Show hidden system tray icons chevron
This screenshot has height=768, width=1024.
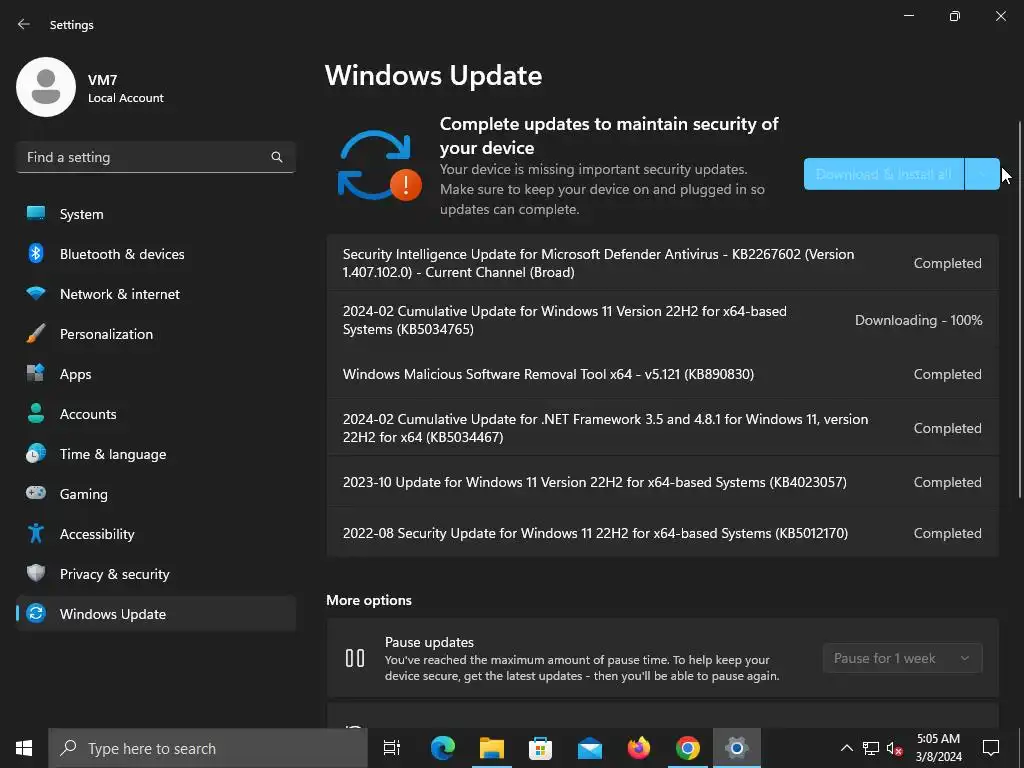click(846, 748)
